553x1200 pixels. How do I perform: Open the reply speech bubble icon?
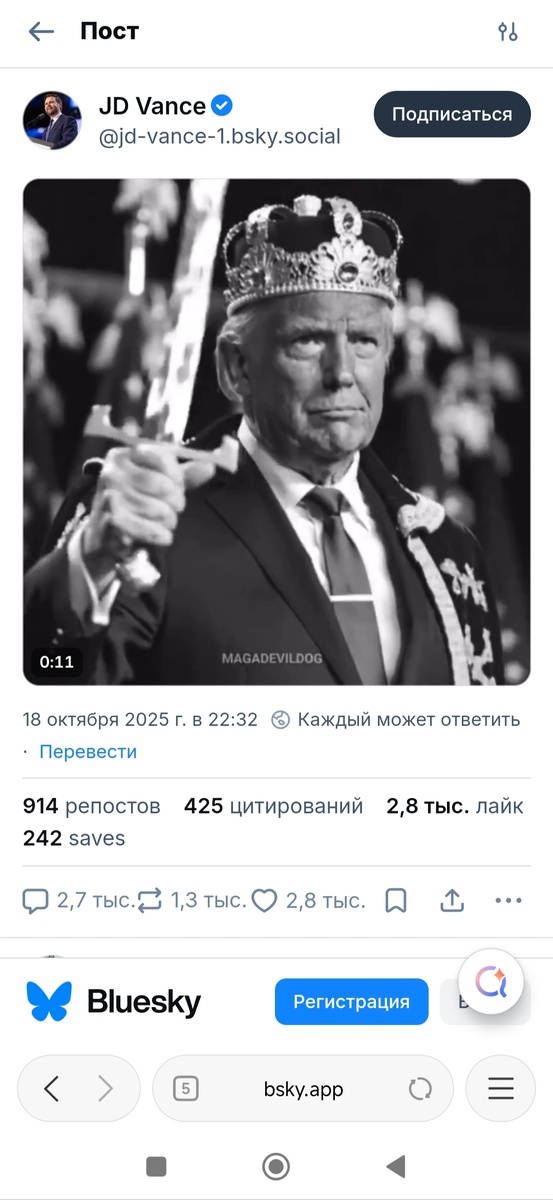35,901
